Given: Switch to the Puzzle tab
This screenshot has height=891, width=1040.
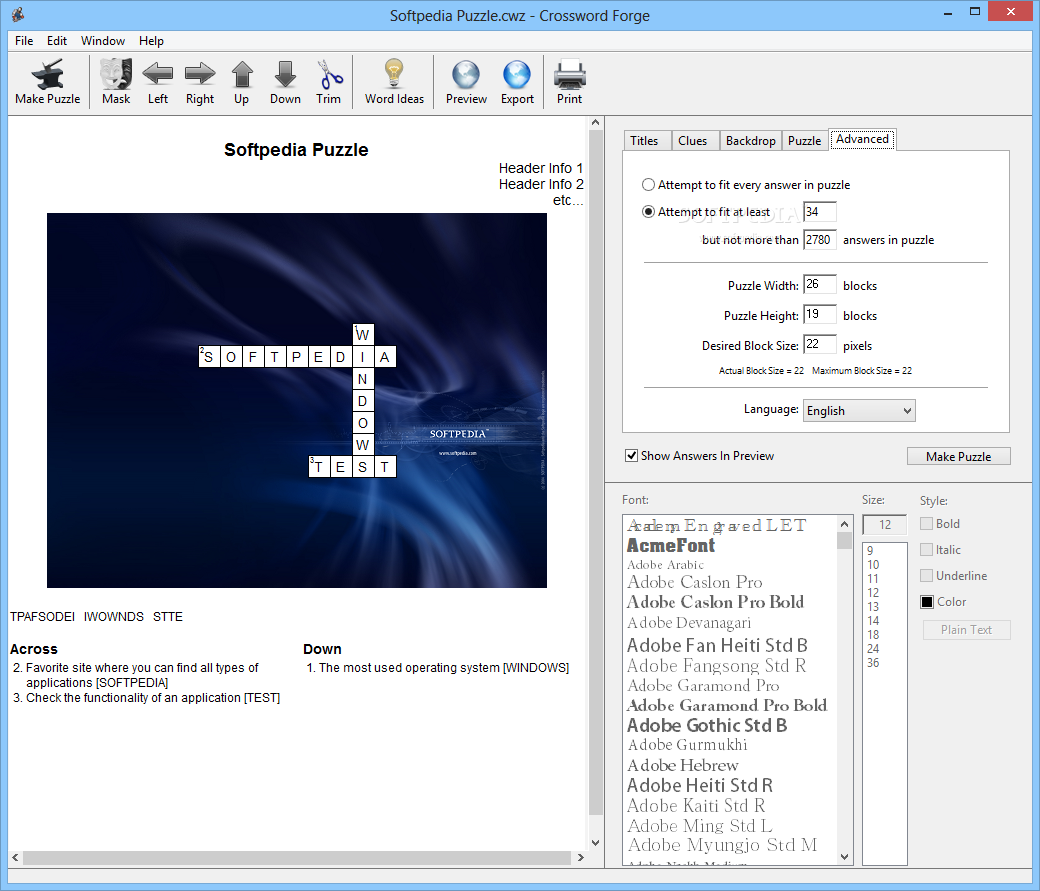Looking at the screenshot, I should point(805,141).
